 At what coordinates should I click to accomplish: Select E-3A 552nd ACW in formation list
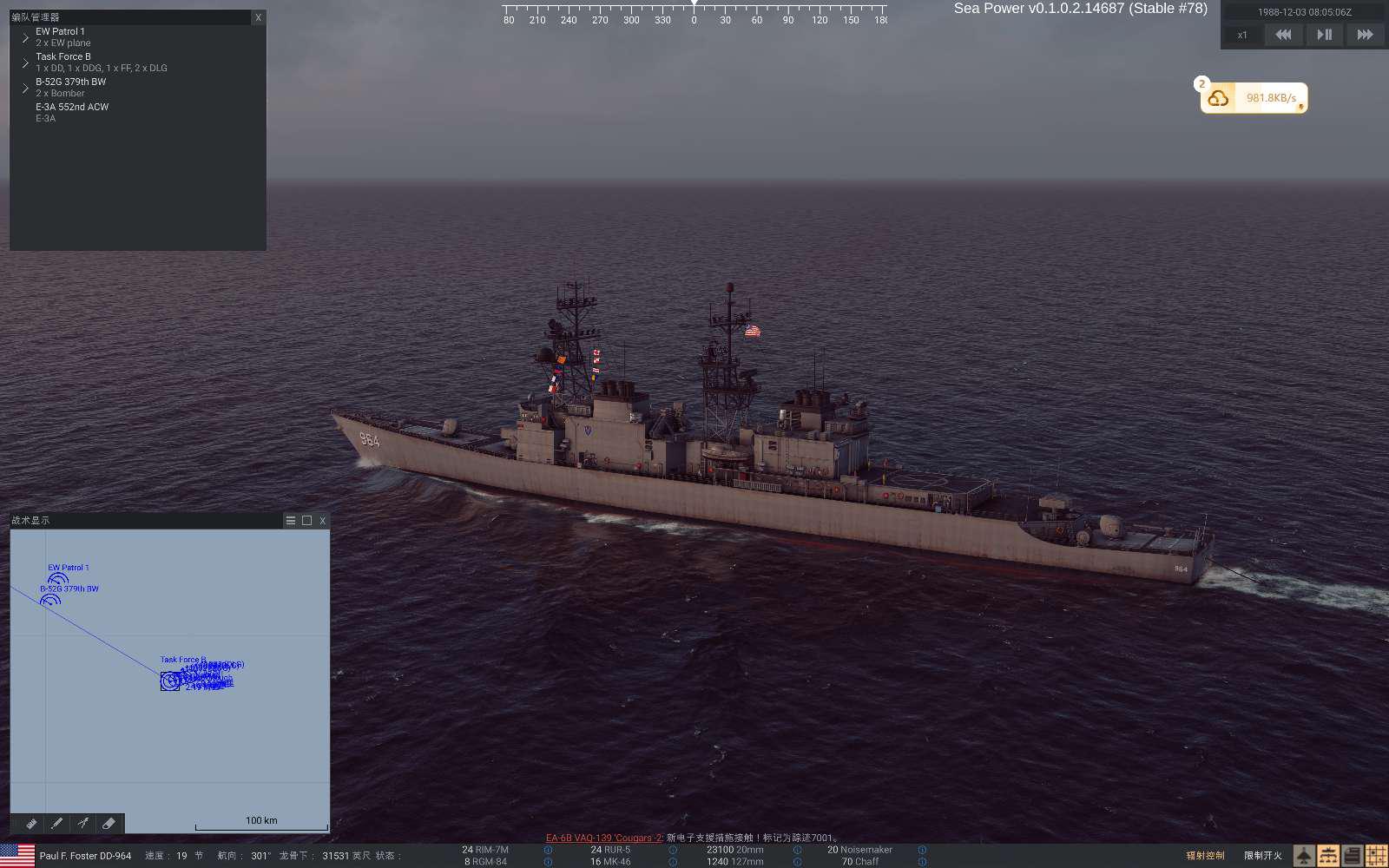[x=72, y=108]
